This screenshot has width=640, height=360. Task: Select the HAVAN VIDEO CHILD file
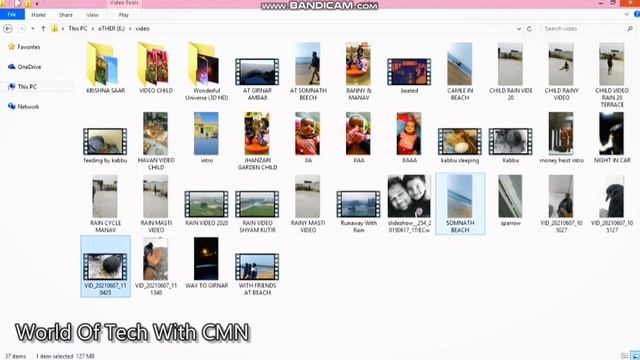click(x=156, y=141)
